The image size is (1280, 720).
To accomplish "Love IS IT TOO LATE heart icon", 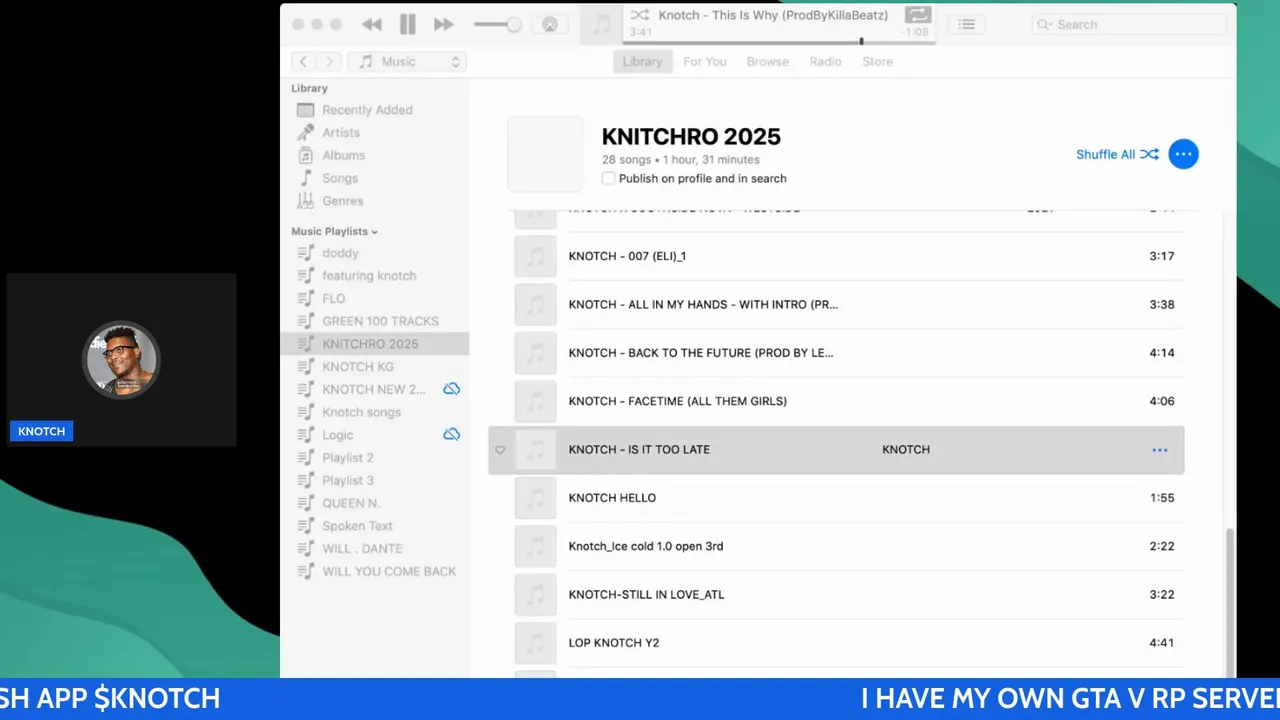I will 500,450.
